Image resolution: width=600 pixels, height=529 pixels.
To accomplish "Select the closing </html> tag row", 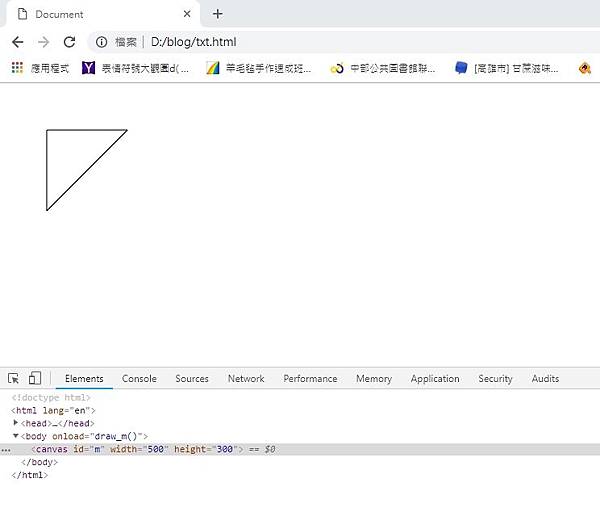I will click(x=30, y=475).
